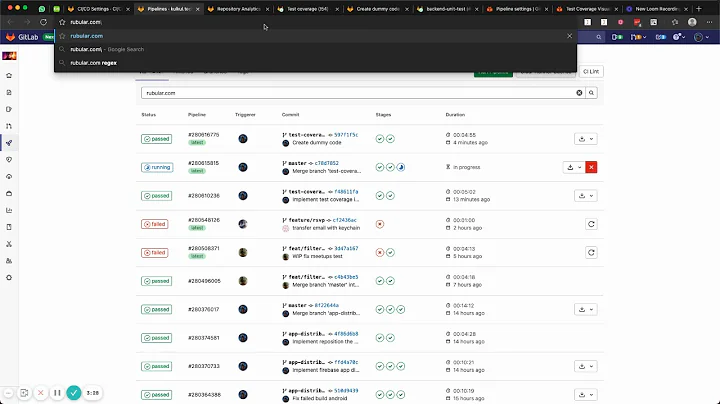
Task: Open browser profile avatar
Action: pyautogui.click(x=692, y=22)
